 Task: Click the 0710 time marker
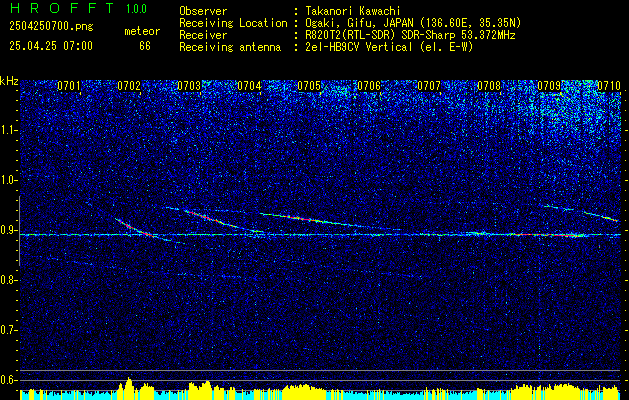coord(609,86)
